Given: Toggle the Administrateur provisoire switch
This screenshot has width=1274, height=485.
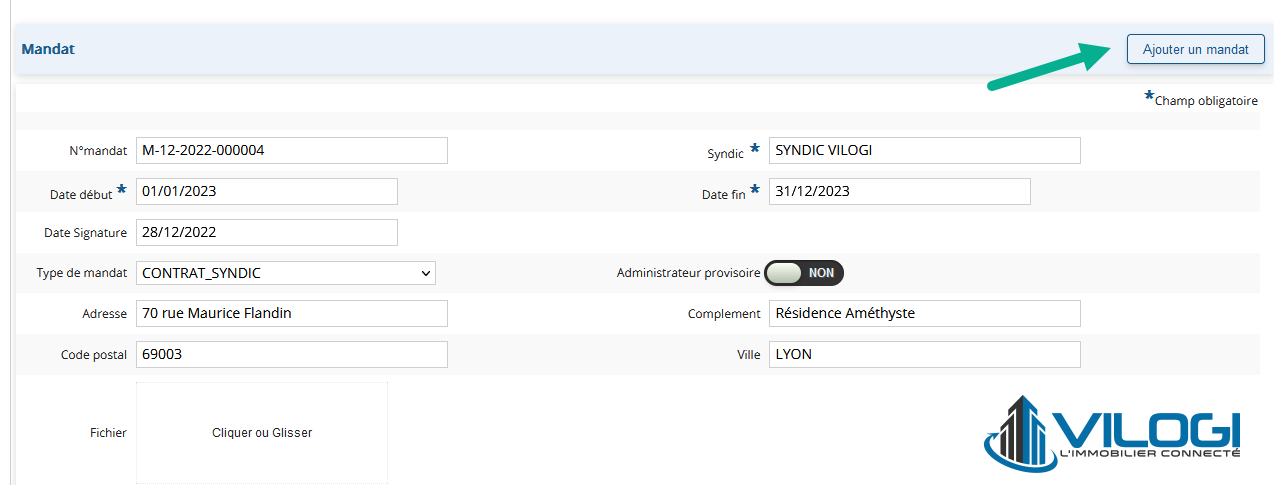Looking at the screenshot, I should 804,272.
